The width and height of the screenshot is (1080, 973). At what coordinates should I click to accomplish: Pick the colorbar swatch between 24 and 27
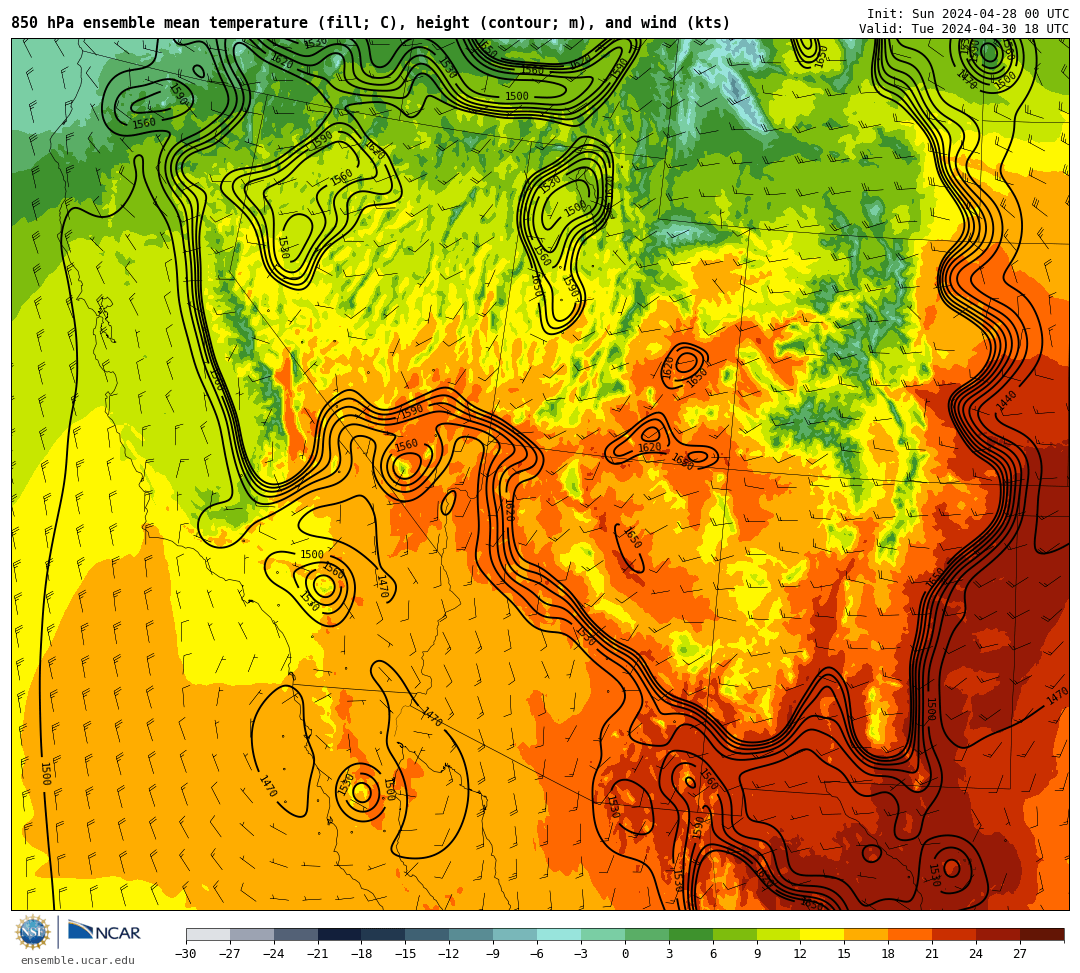point(998,934)
